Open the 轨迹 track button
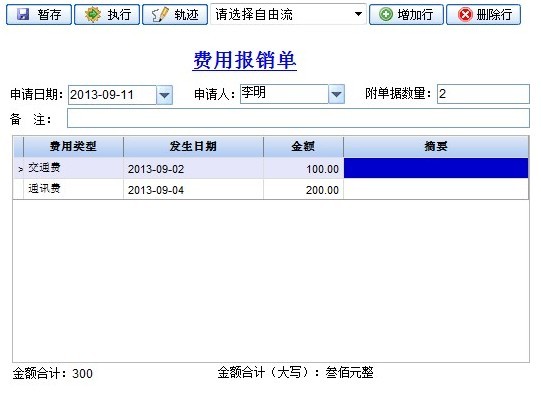The width and height of the screenshot is (541, 398). click(x=175, y=14)
